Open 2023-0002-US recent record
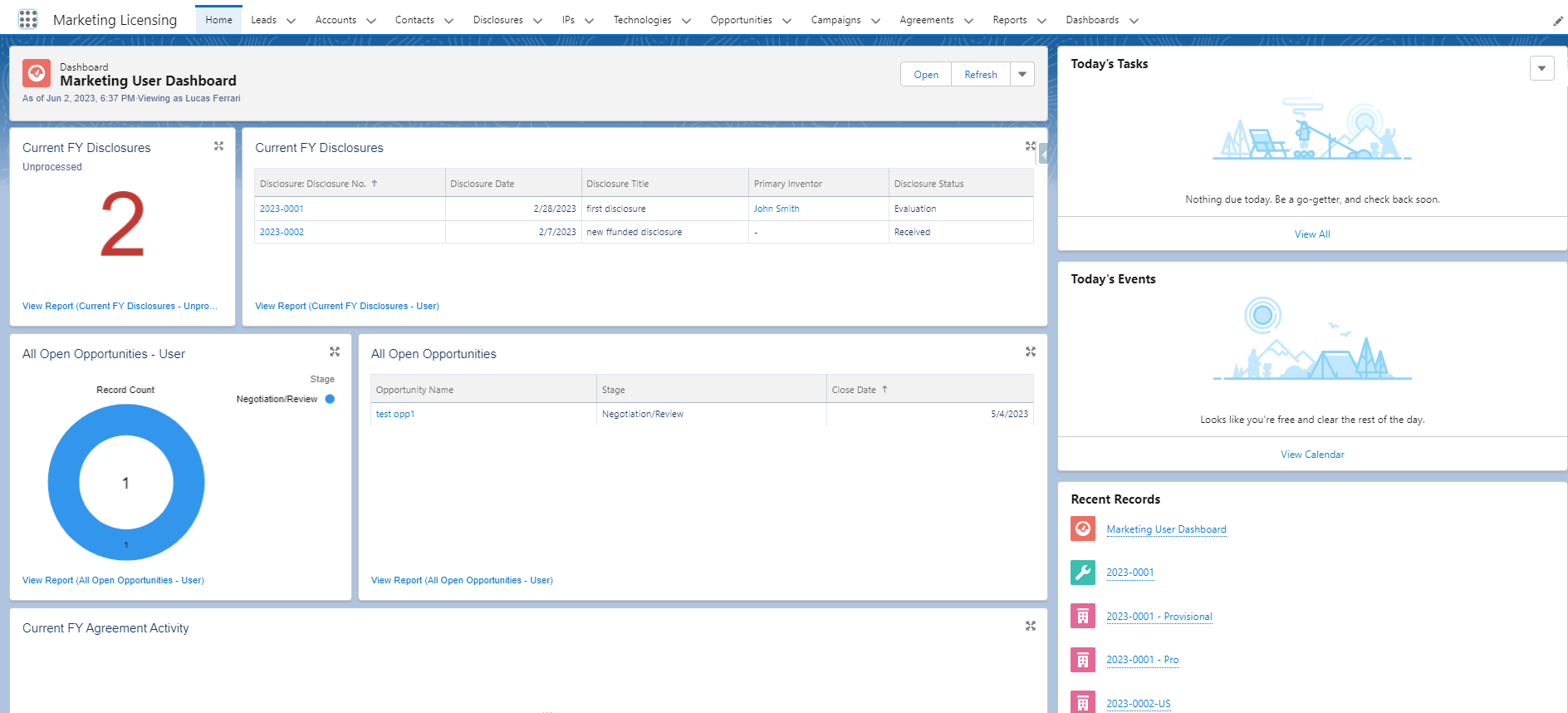The height and width of the screenshot is (713, 1568). (x=1139, y=704)
